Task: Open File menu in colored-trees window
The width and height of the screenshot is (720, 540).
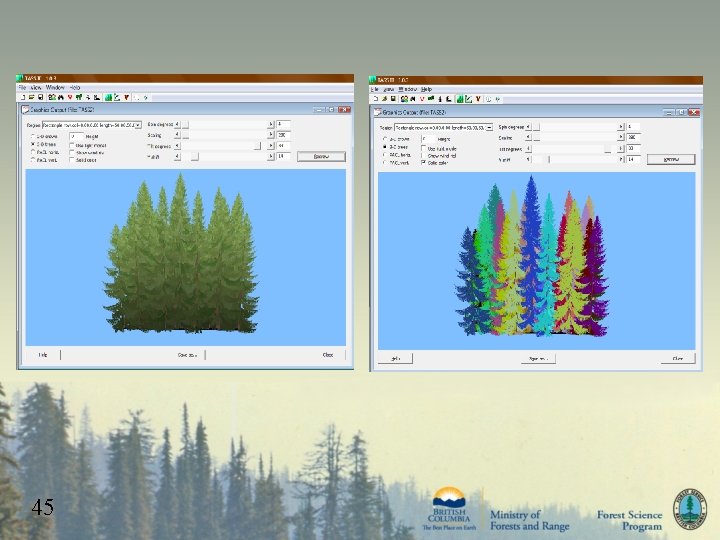Action: click(375, 89)
